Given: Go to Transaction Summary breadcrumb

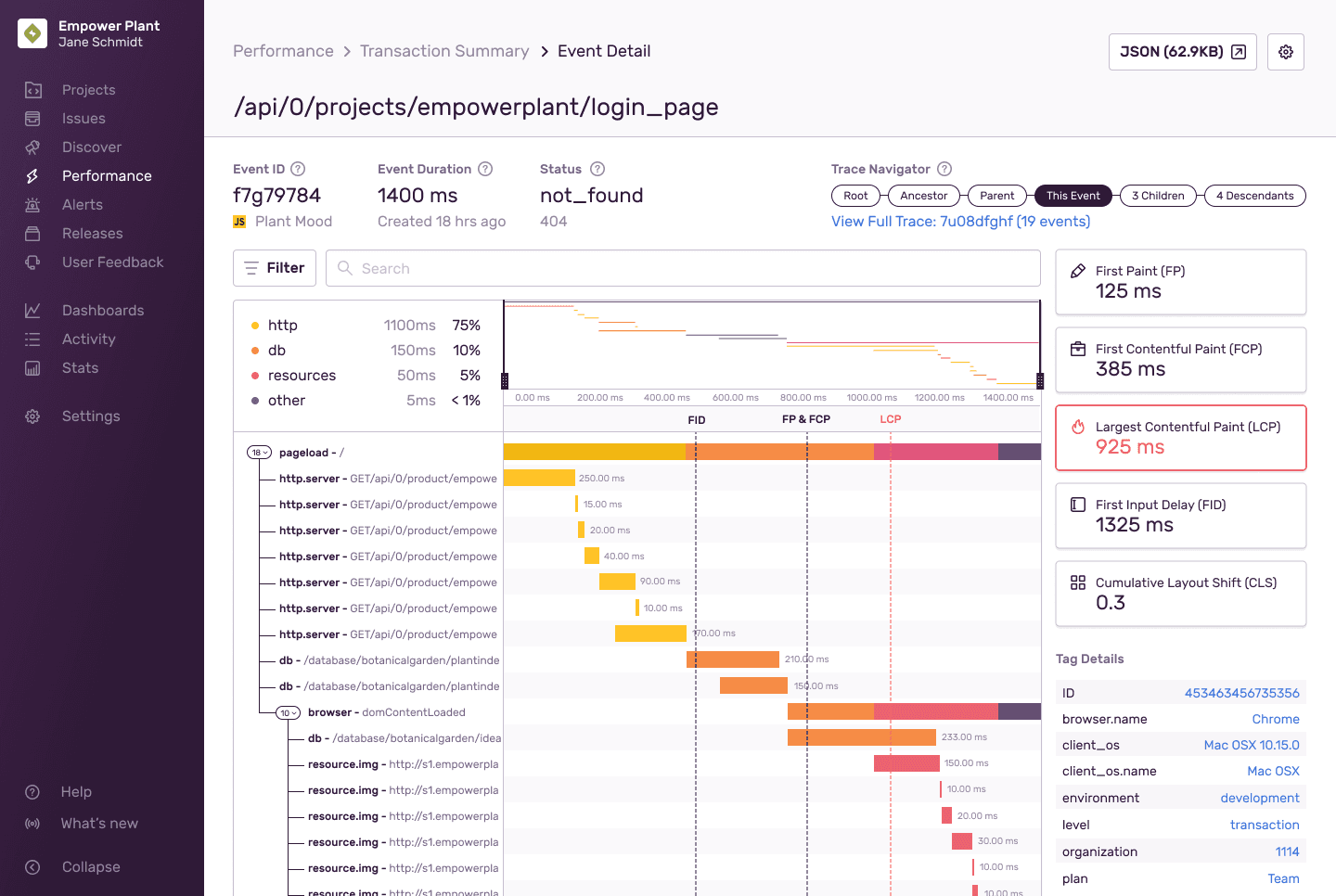Looking at the screenshot, I should pos(444,51).
